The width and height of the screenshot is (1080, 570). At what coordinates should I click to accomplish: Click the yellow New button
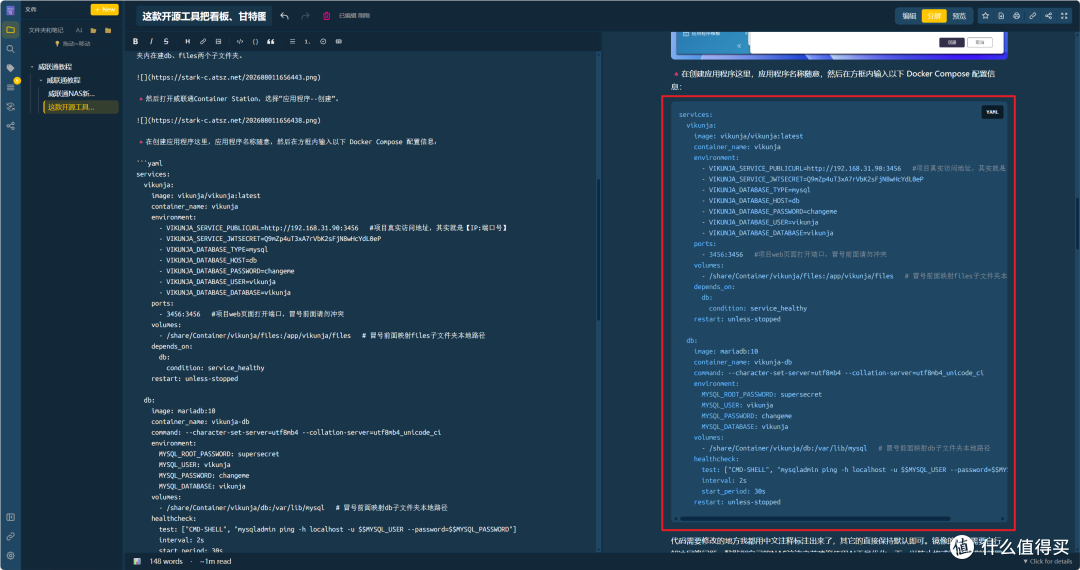[x=105, y=10]
